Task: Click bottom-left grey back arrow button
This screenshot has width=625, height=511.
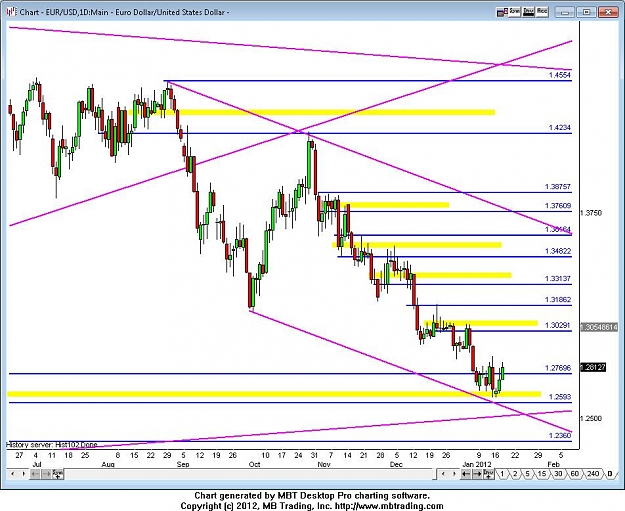Action: tap(35, 474)
